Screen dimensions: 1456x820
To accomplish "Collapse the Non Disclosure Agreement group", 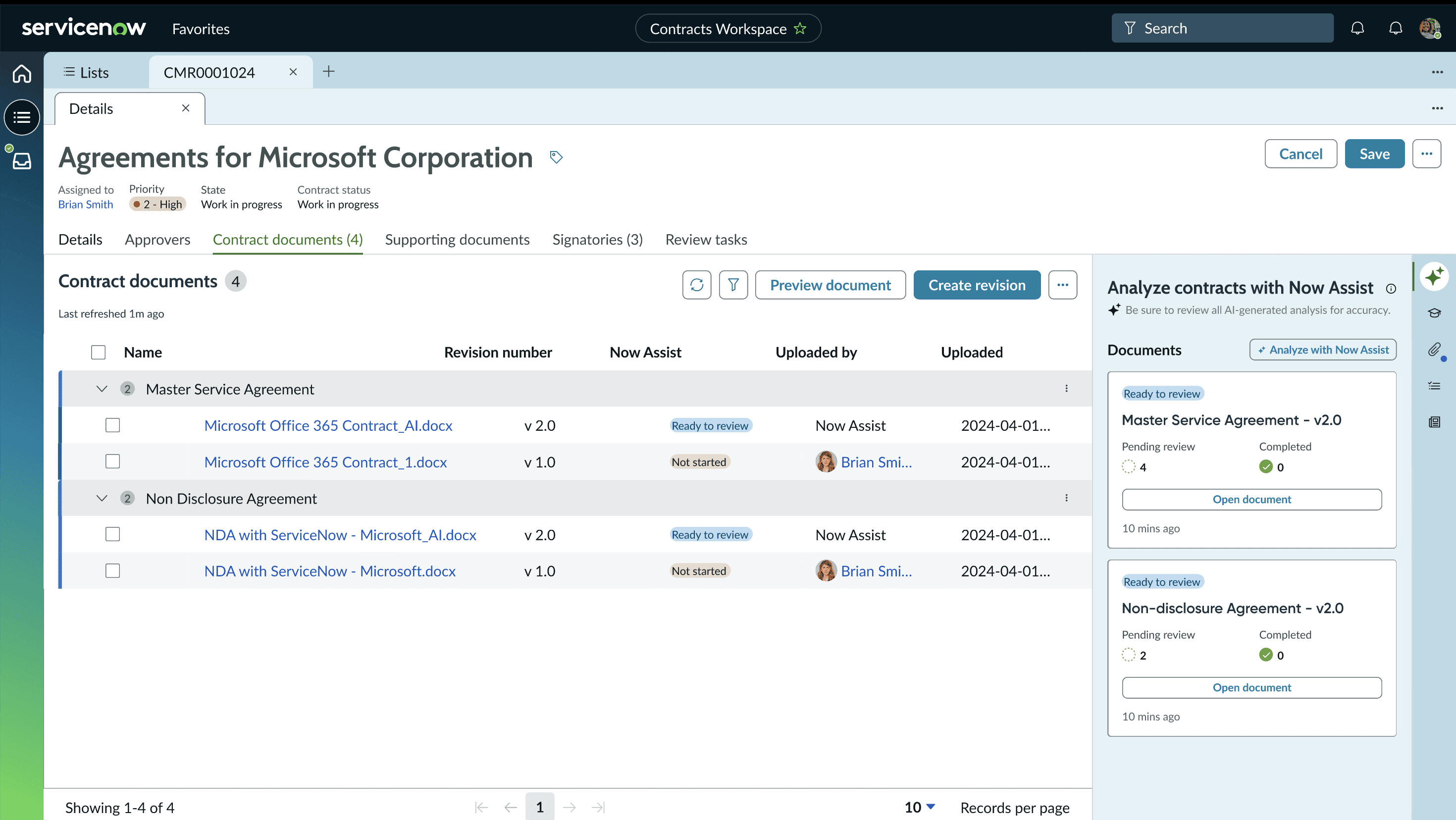I will pyautogui.click(x=102, y=499).
